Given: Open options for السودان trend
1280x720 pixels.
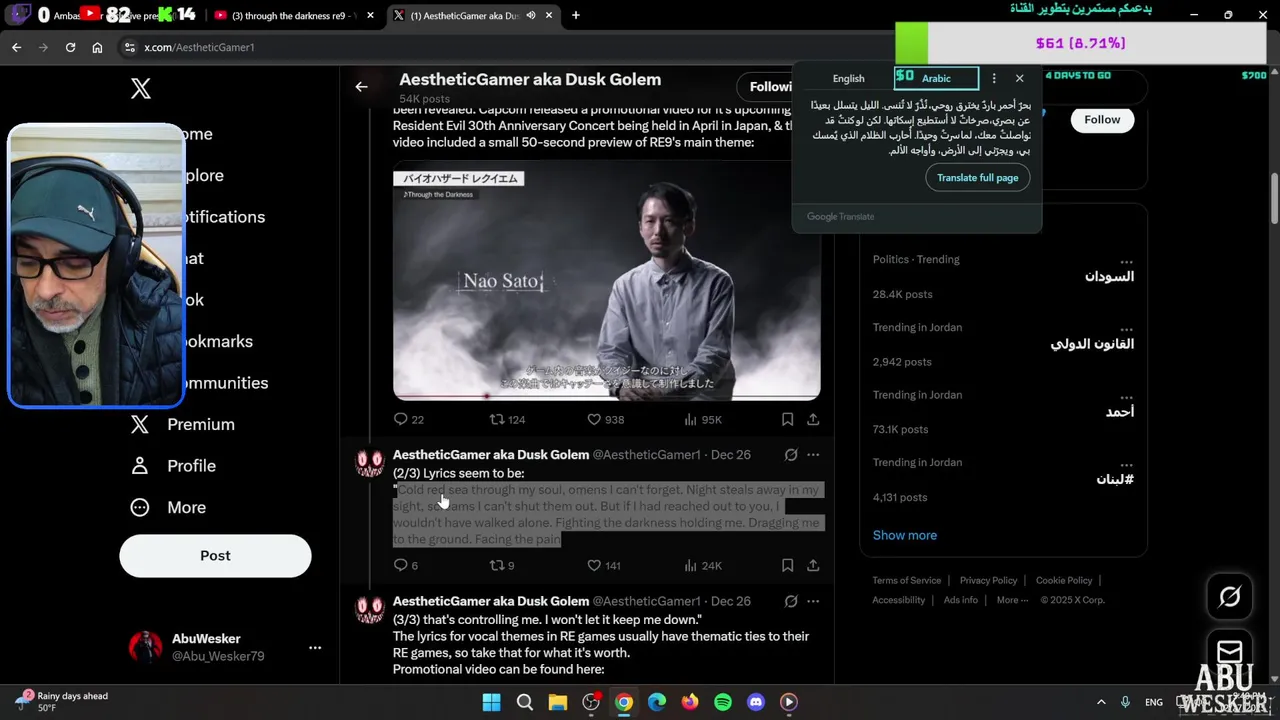Looking at the screenshot, I should pos(1127,260).
